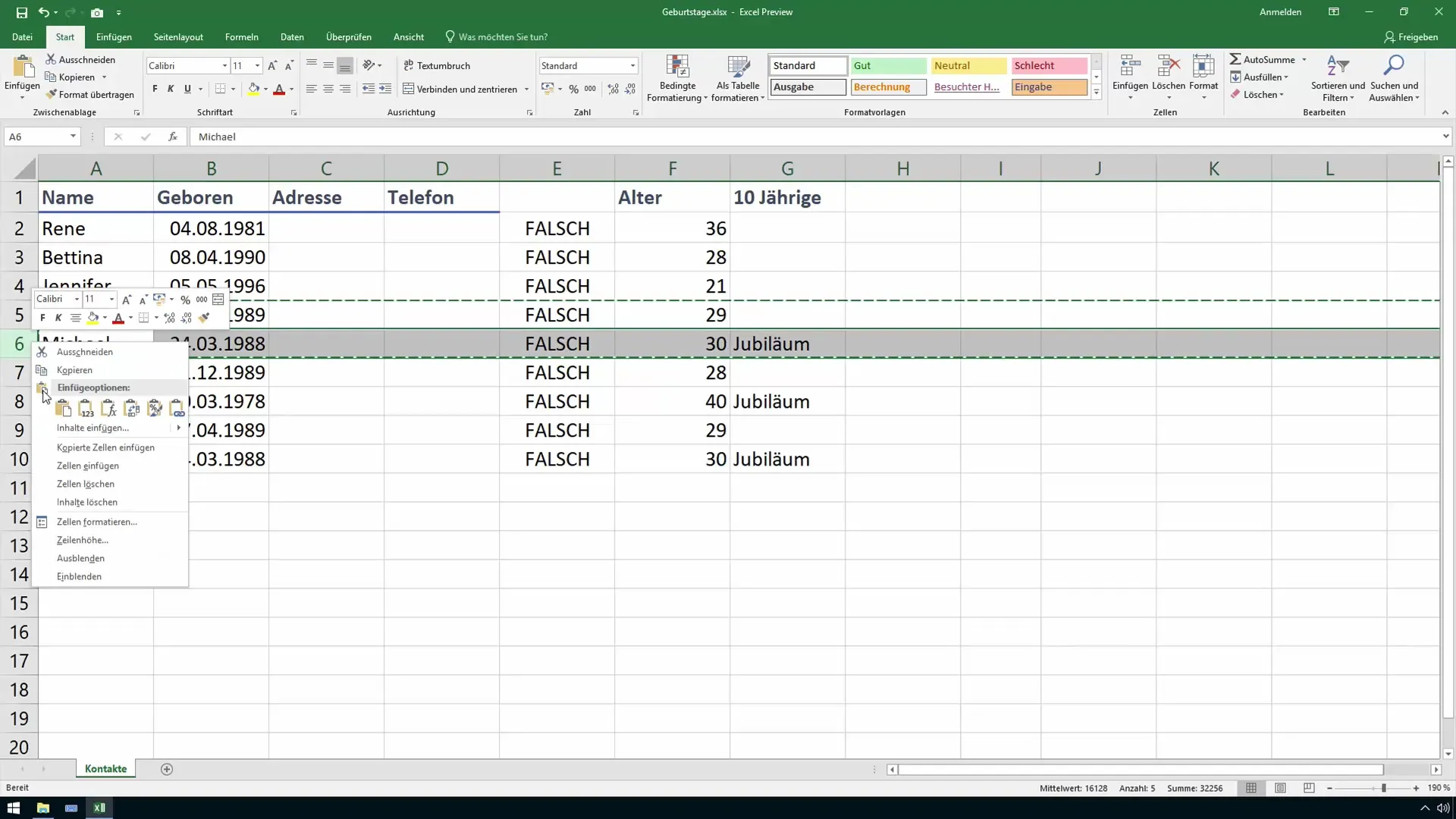The height and width of the screenshot is (819, 1456).
Task: Apply italic formatting in the ribbon
Action: click(171, 89)
